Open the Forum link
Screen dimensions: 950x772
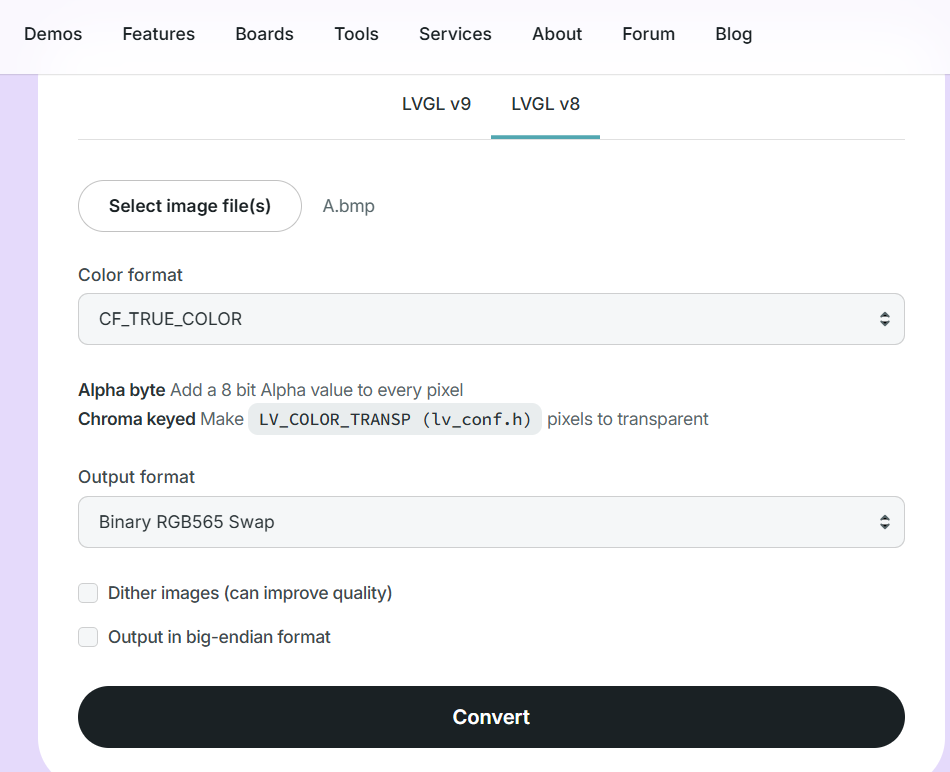648,34
